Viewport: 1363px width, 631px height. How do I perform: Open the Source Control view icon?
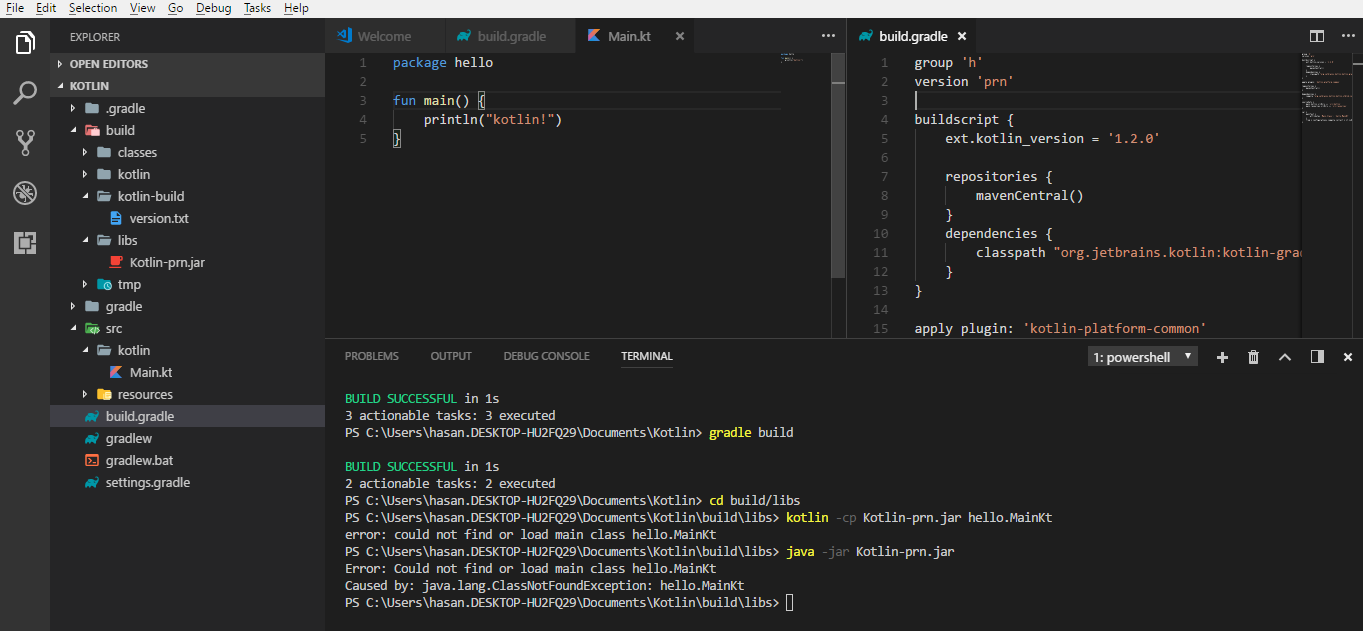pos(25,142)
